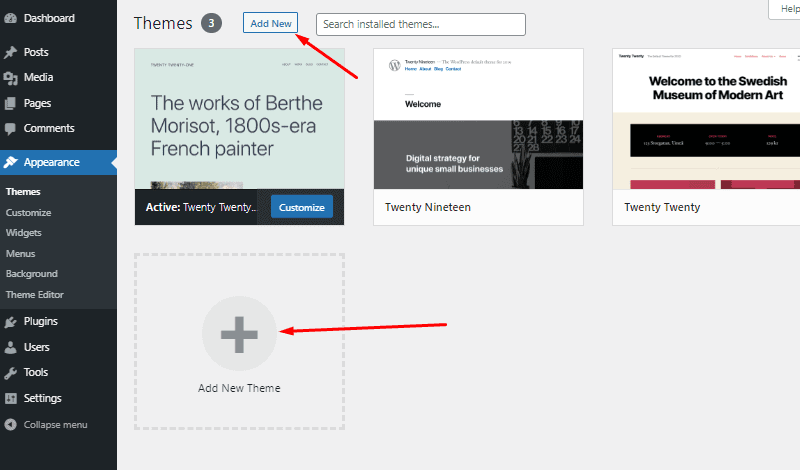Click the Appearance paintbrush icon

(x=10, y=162)
